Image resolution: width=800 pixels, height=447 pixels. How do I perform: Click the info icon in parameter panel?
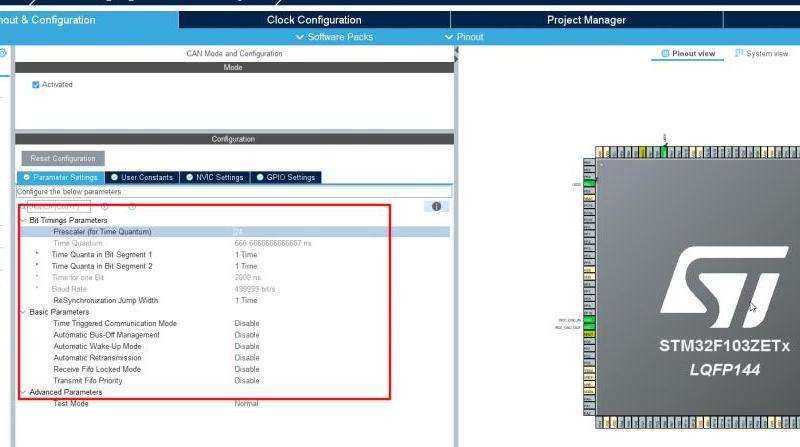pos(436,207)
